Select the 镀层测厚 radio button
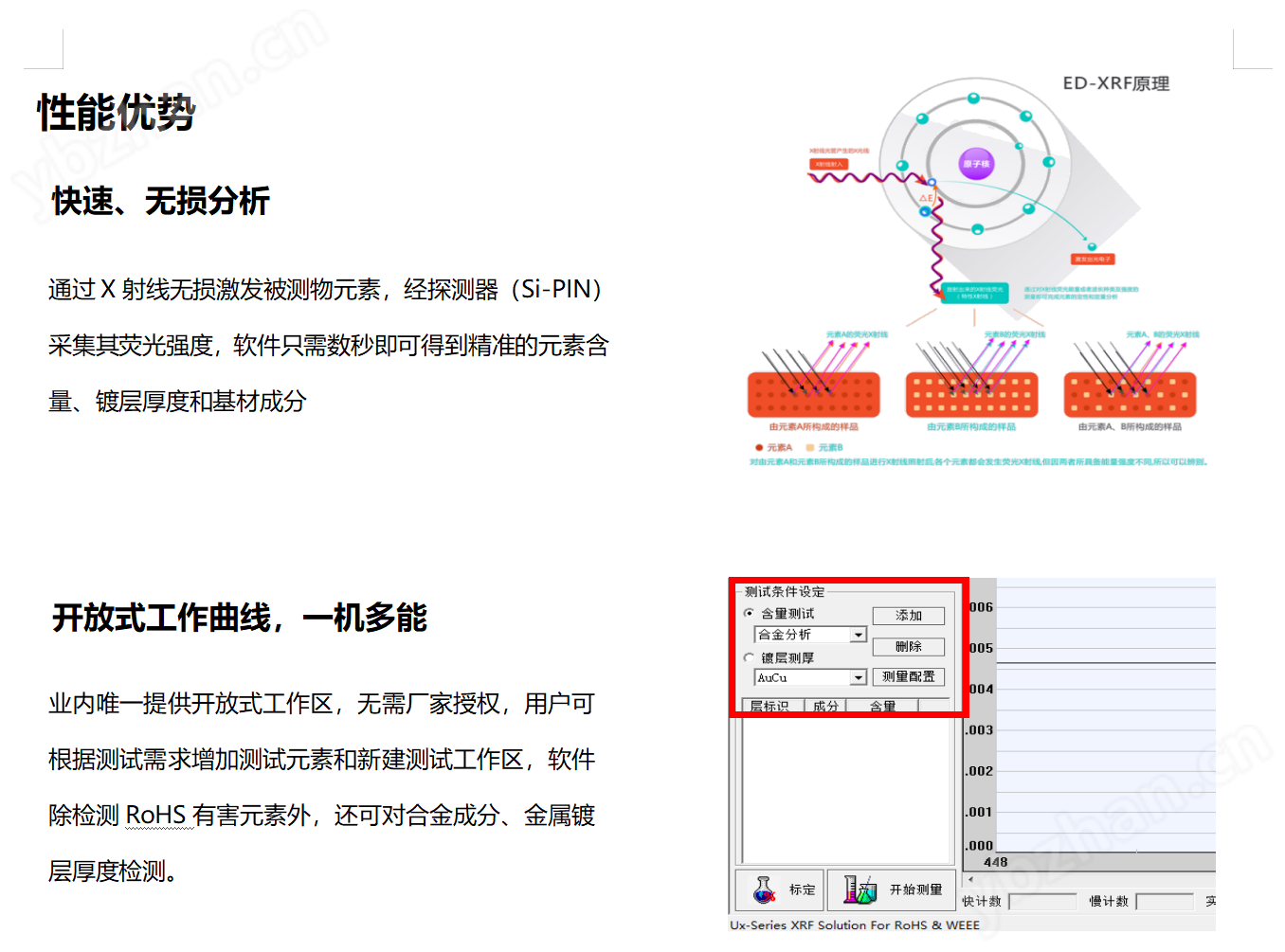 [x=749, y=657]
